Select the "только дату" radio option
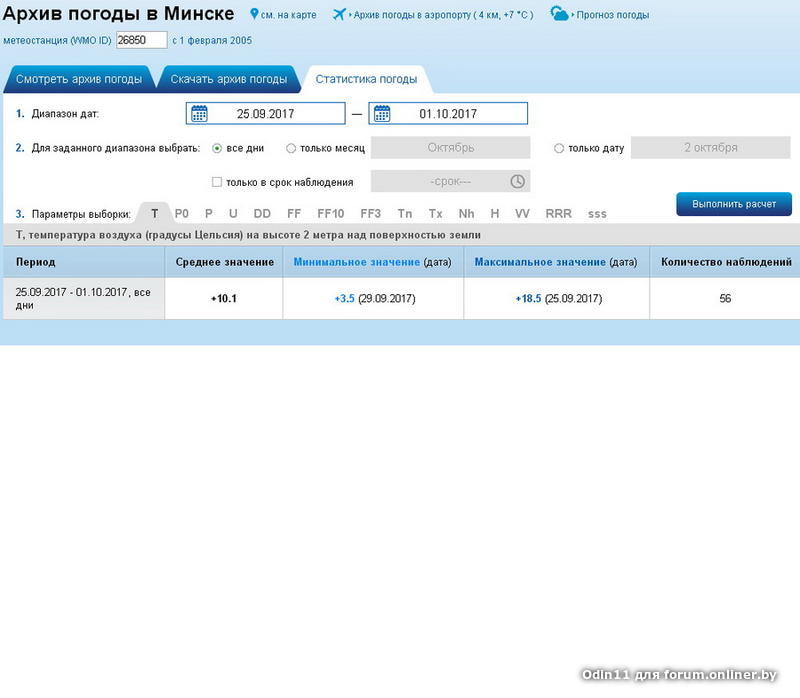 tap(559, 148)
